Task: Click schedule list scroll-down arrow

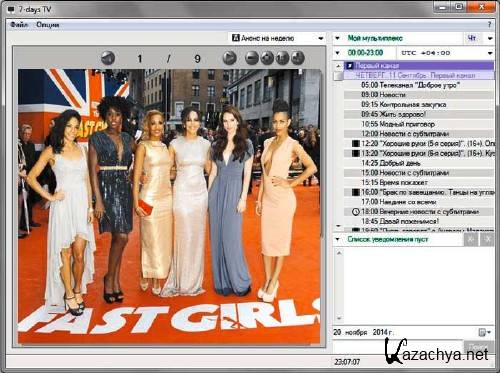Action: [338, 226]
